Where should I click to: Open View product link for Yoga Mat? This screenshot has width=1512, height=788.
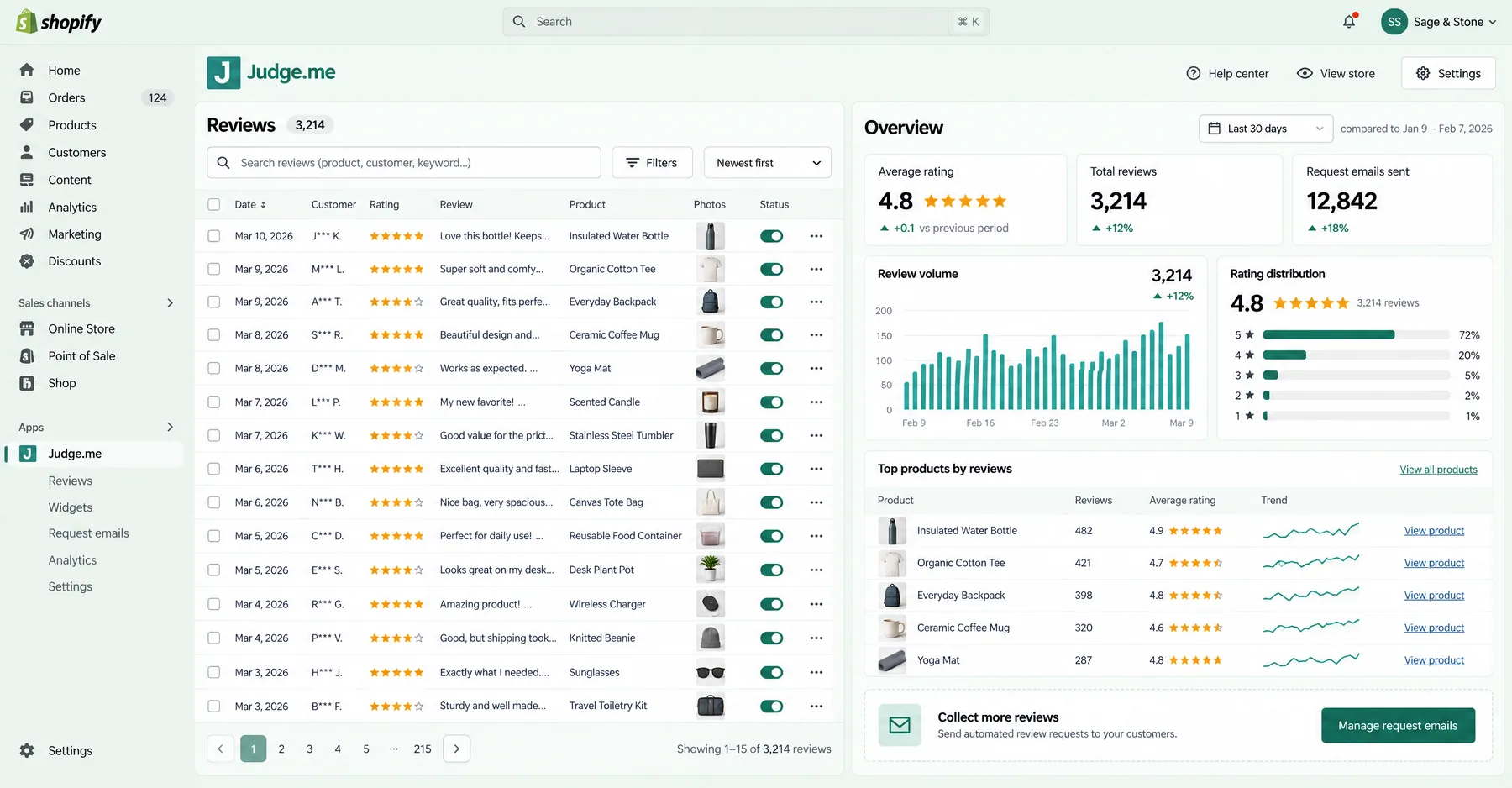tap(1434, 660)
